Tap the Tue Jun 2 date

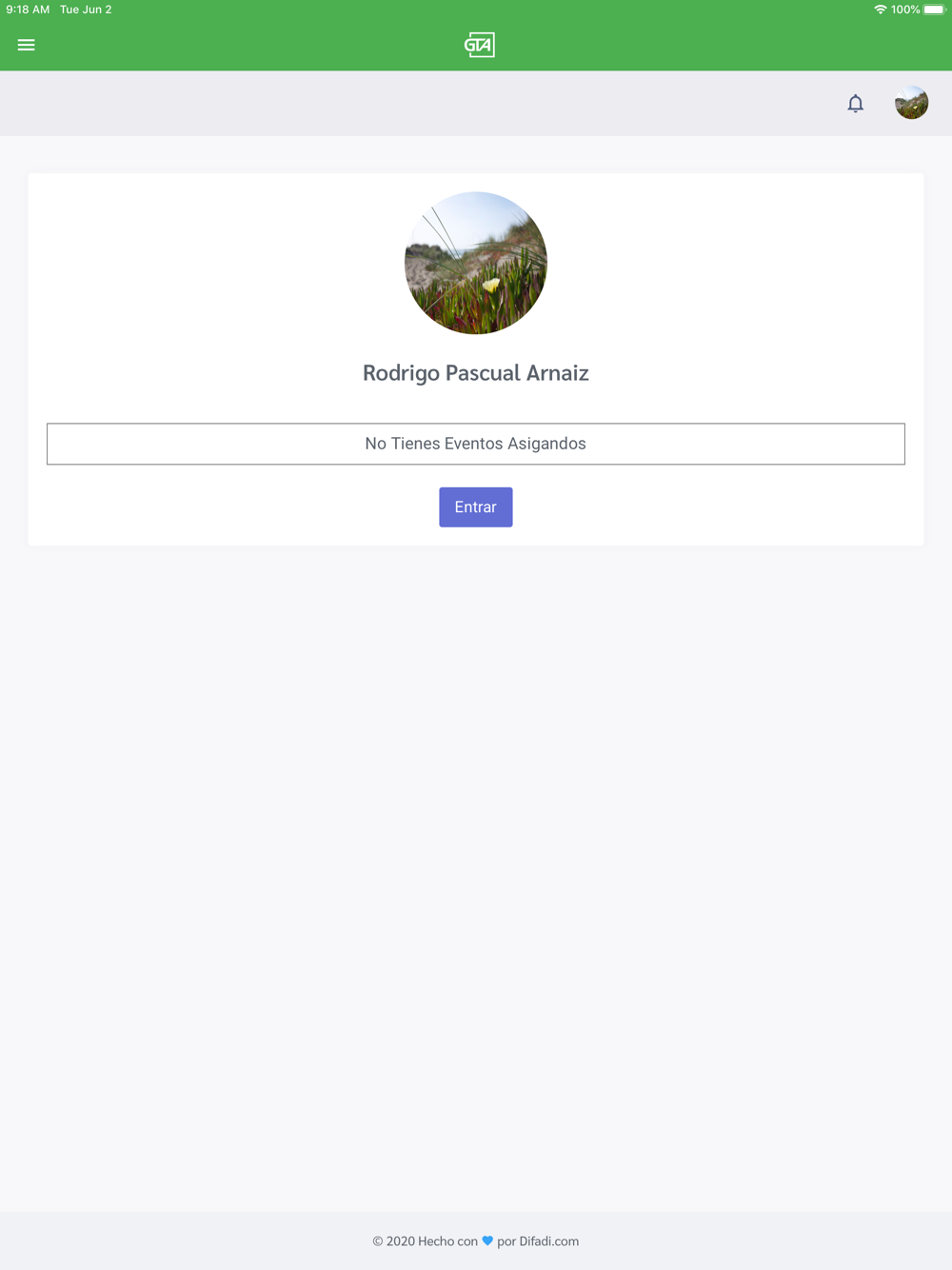pos(86,10)
